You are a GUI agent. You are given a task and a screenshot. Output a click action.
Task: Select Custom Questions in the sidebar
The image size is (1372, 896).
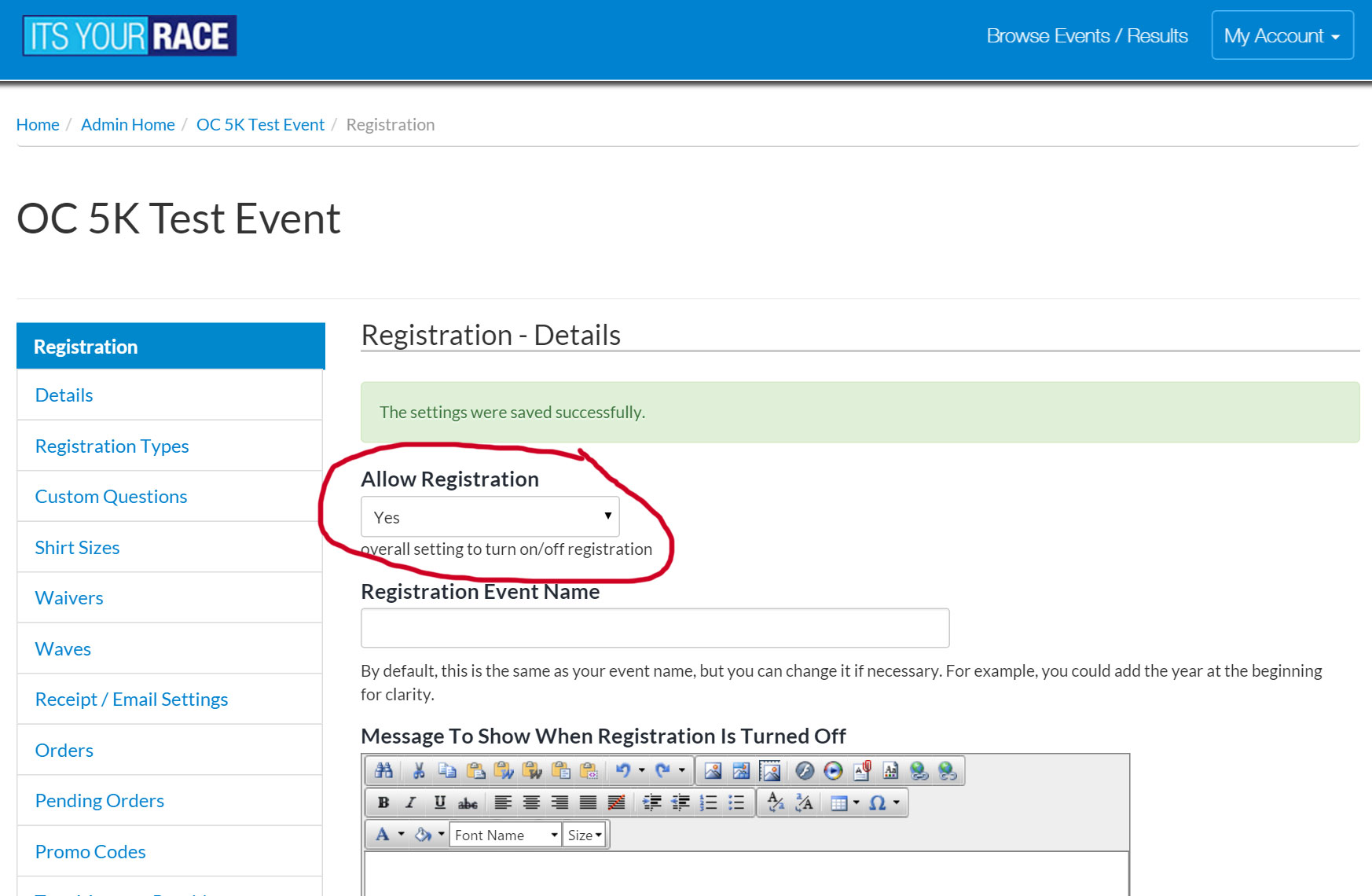112,497
